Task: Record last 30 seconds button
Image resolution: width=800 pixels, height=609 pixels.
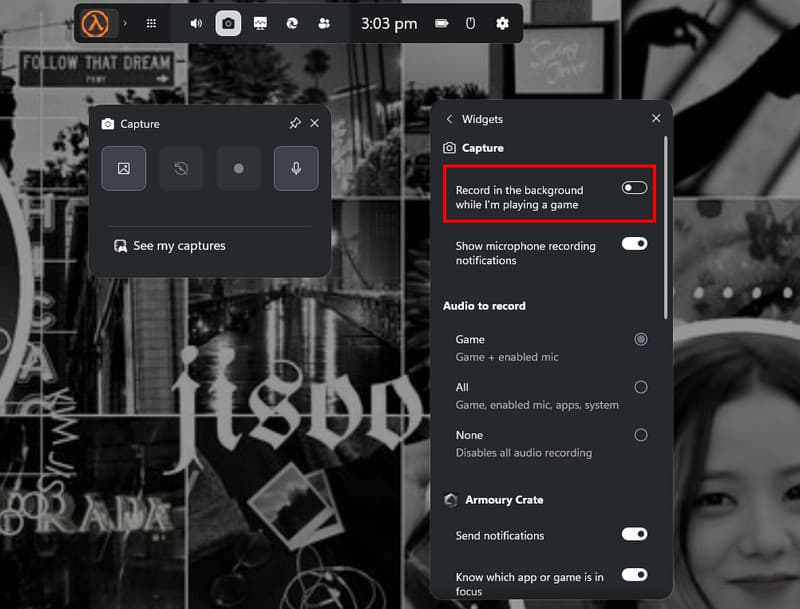Action: (x=181, y=168)
